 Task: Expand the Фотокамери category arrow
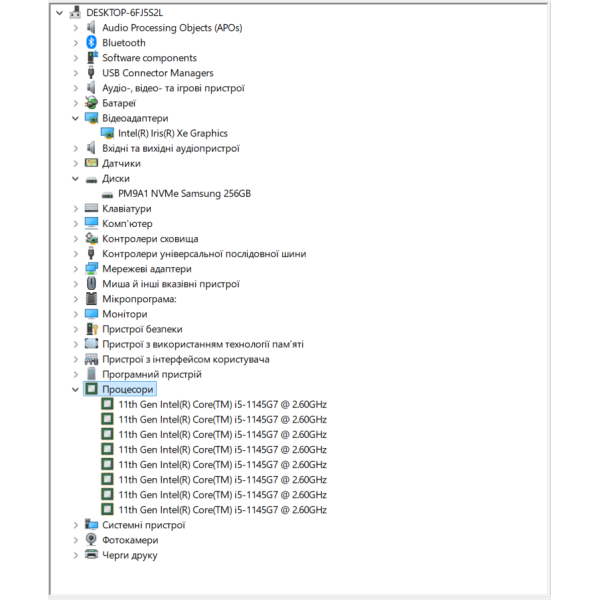point(76,540)
